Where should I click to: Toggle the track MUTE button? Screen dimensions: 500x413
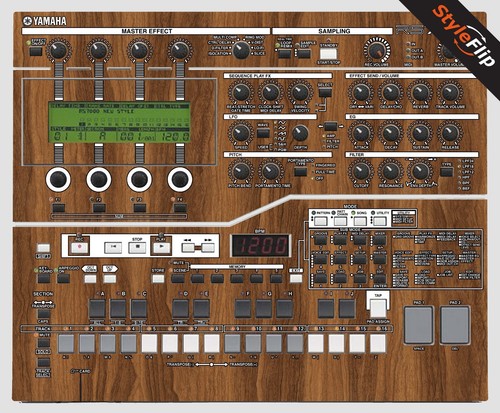click(x=44, y=343)
